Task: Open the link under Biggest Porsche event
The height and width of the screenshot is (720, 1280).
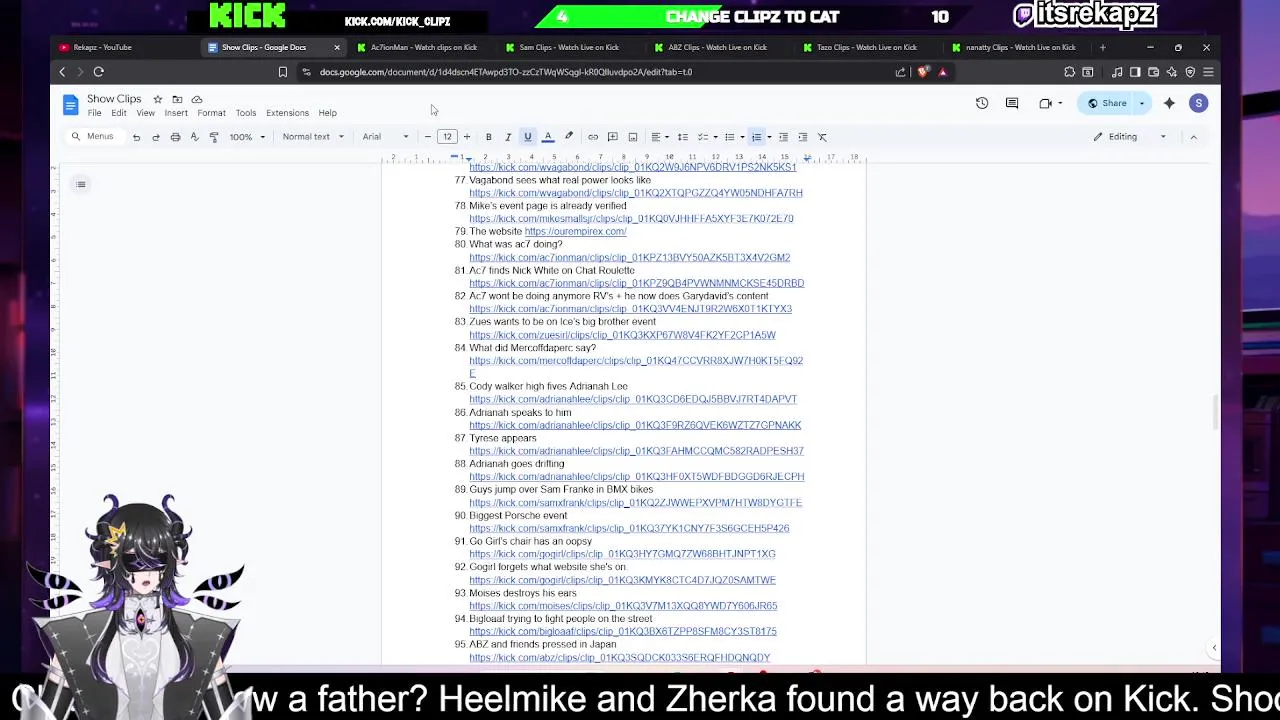Action: [x=629, y=529]
